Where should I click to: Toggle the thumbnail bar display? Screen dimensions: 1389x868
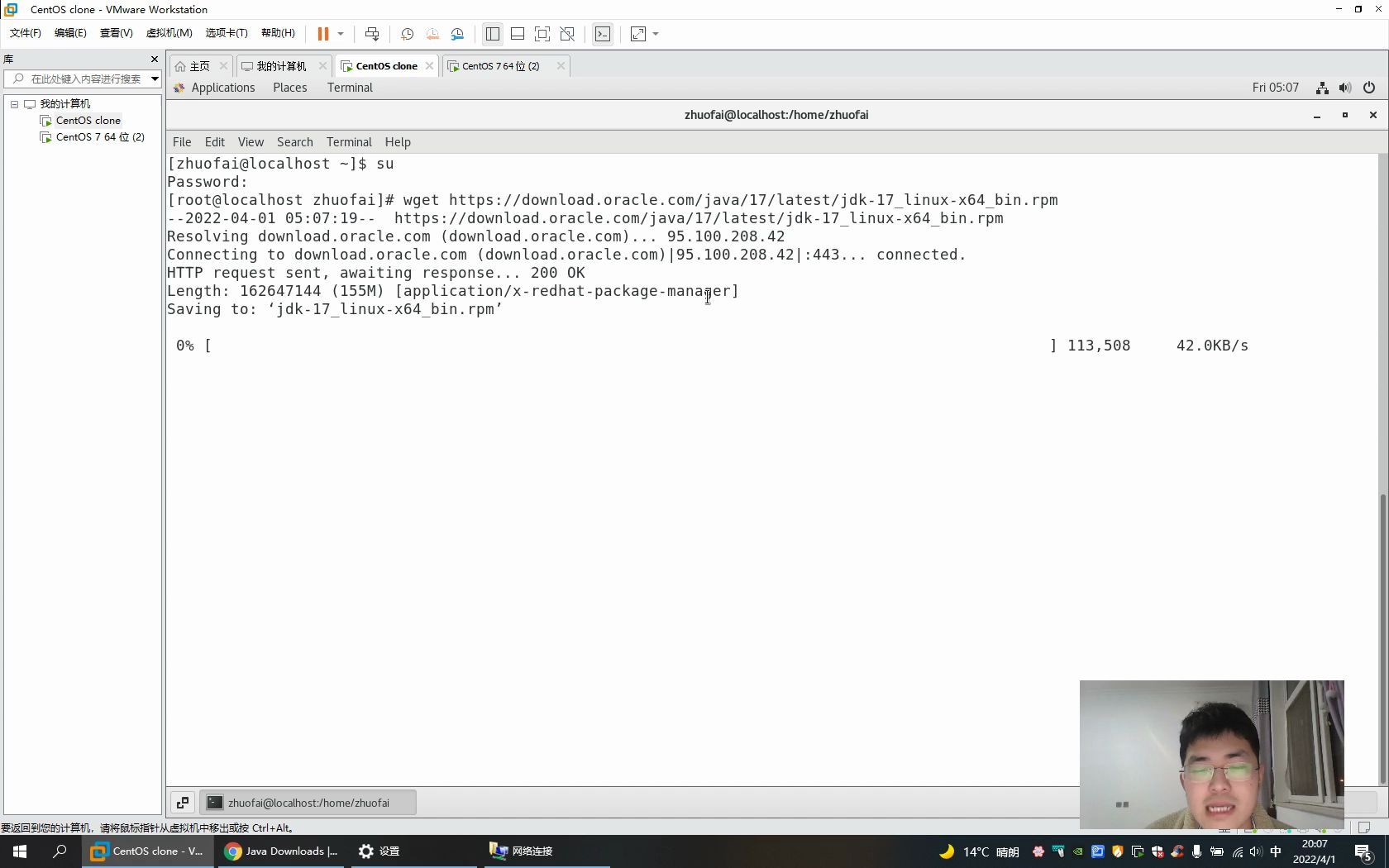tap(518, 34)
